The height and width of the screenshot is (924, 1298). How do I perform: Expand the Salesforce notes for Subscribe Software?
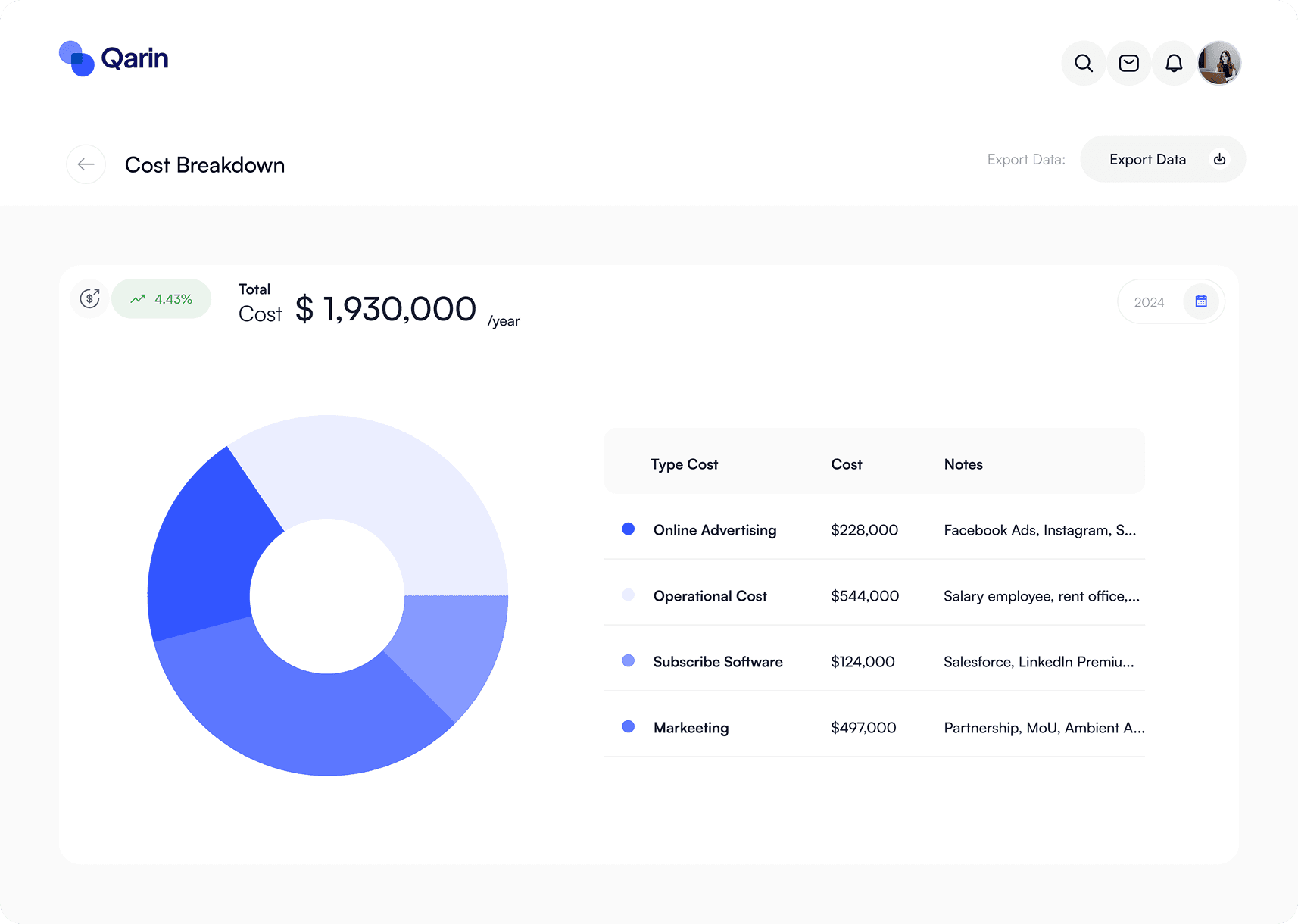(1038, 661)
